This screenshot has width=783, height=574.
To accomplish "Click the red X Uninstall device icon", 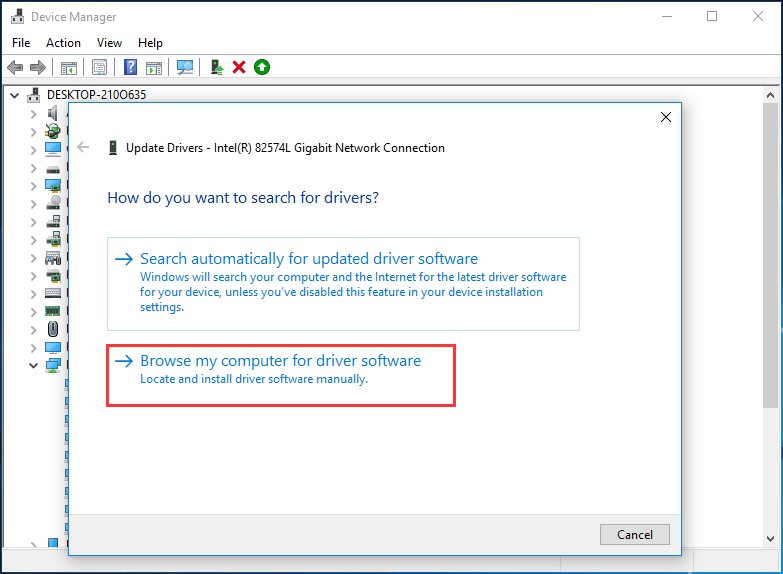I will coord(239,67).
